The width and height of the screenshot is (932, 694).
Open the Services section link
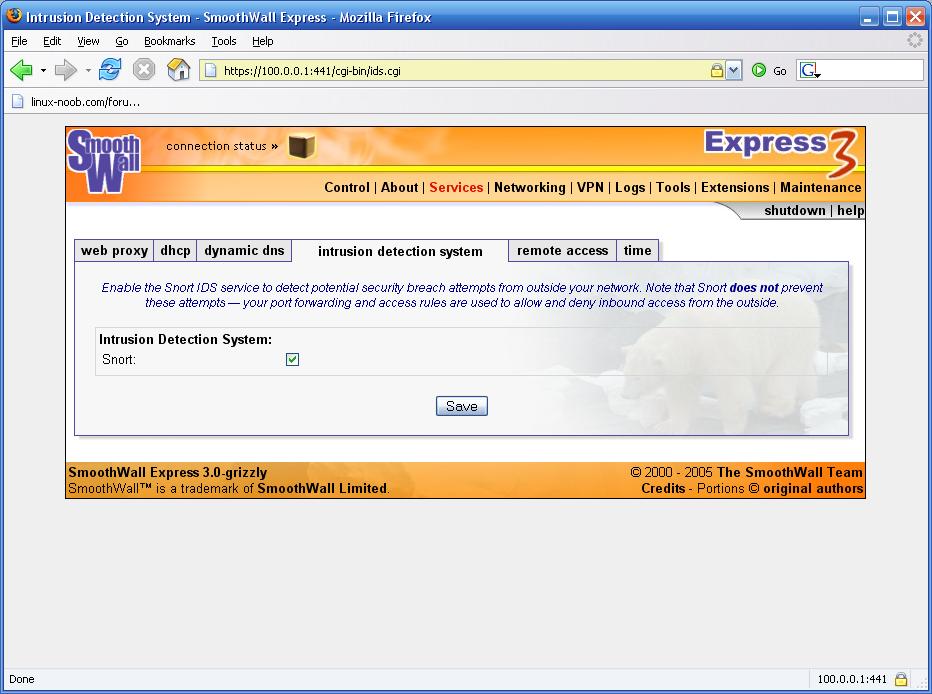(456, 187)
